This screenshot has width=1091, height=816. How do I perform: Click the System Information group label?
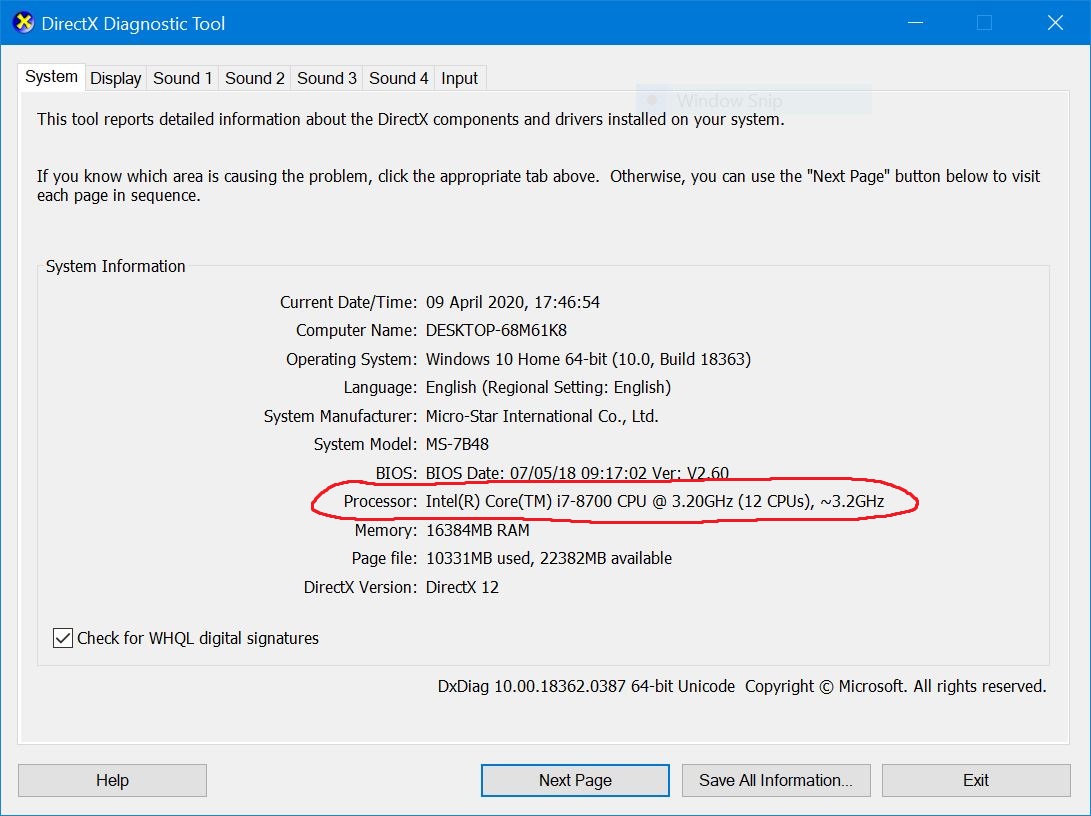point(116,266)
